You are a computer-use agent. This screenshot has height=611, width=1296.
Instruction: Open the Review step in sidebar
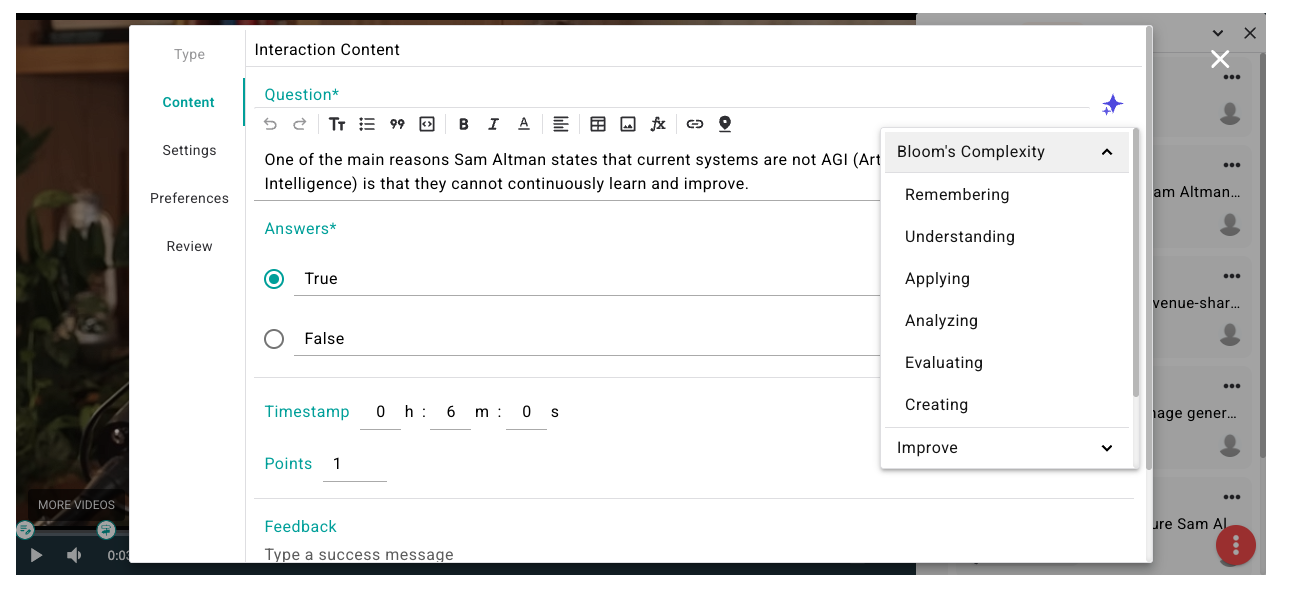[x=189, y=246]
